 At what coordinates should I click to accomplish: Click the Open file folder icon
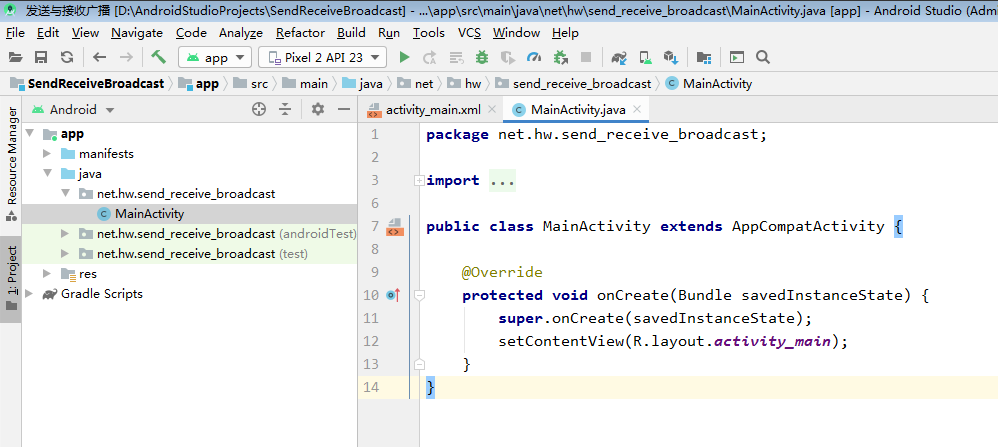click(x=15, y=58)
